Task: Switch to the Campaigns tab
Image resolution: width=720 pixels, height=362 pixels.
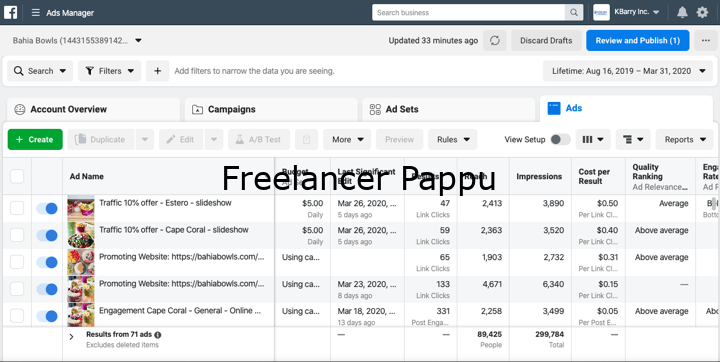Action: [271, 109]
